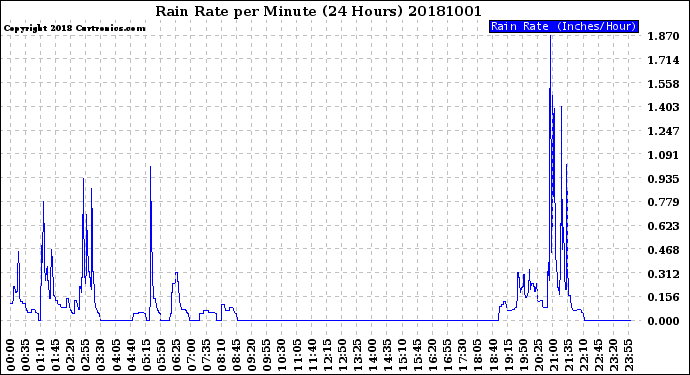
Task: Click the 0.935 y-axis label
Action: (664, 179)
